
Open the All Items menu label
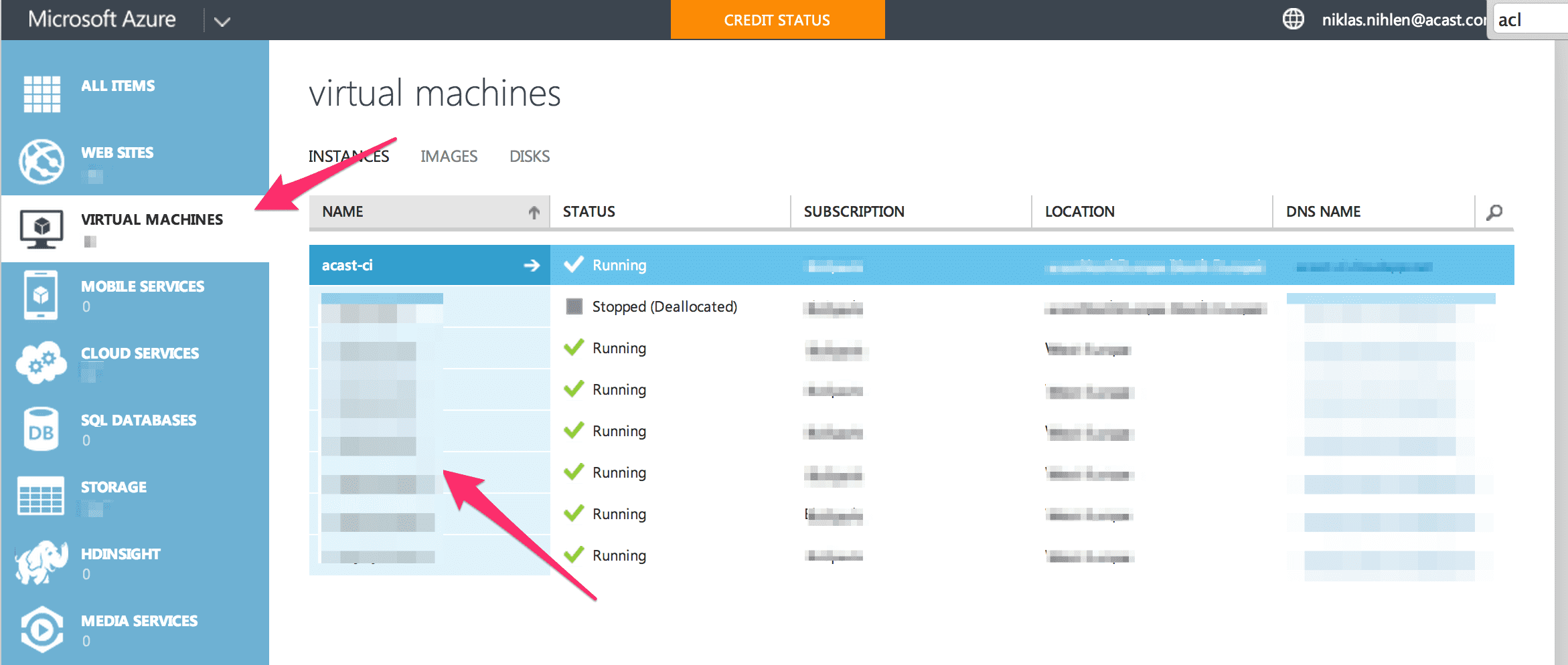coord(118,86)
